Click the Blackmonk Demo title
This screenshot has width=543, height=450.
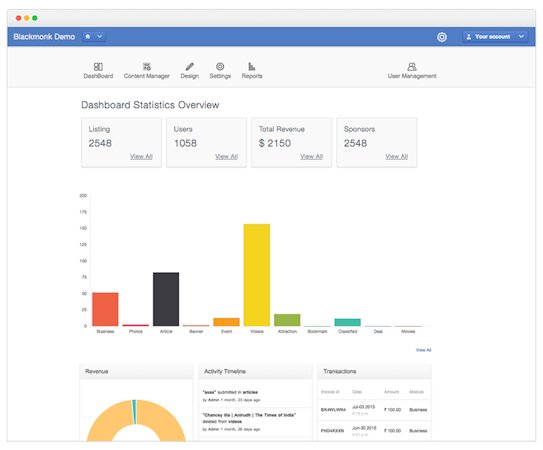tap(44, 37)
